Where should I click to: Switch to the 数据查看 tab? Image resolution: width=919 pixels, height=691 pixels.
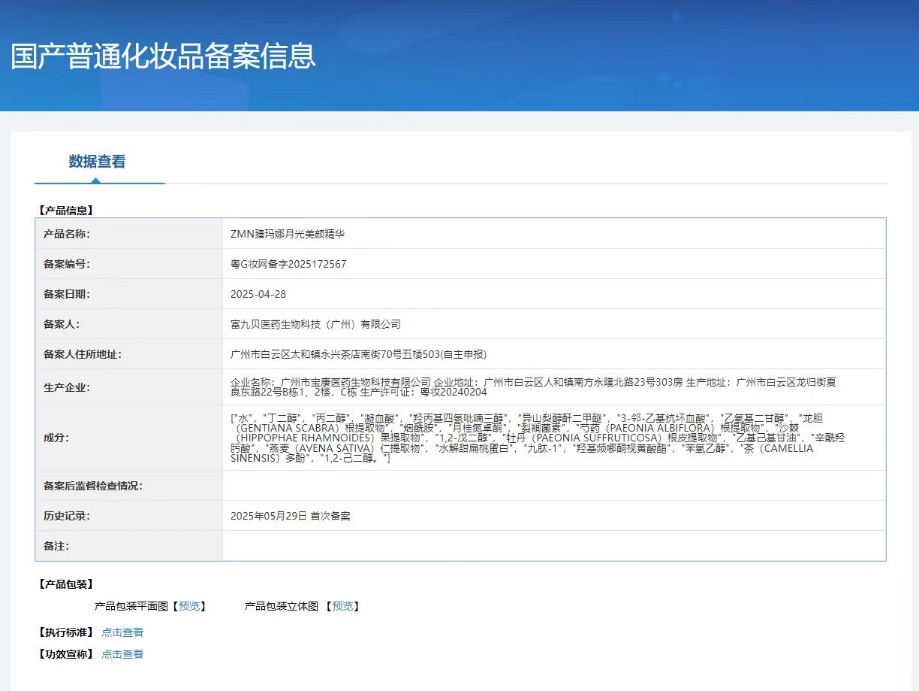pyautogui.click(x=97, y=162)
